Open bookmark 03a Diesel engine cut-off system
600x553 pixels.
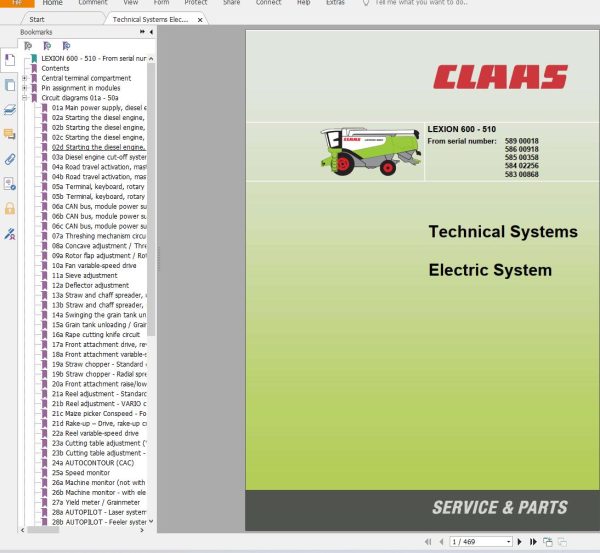(99, 157)
